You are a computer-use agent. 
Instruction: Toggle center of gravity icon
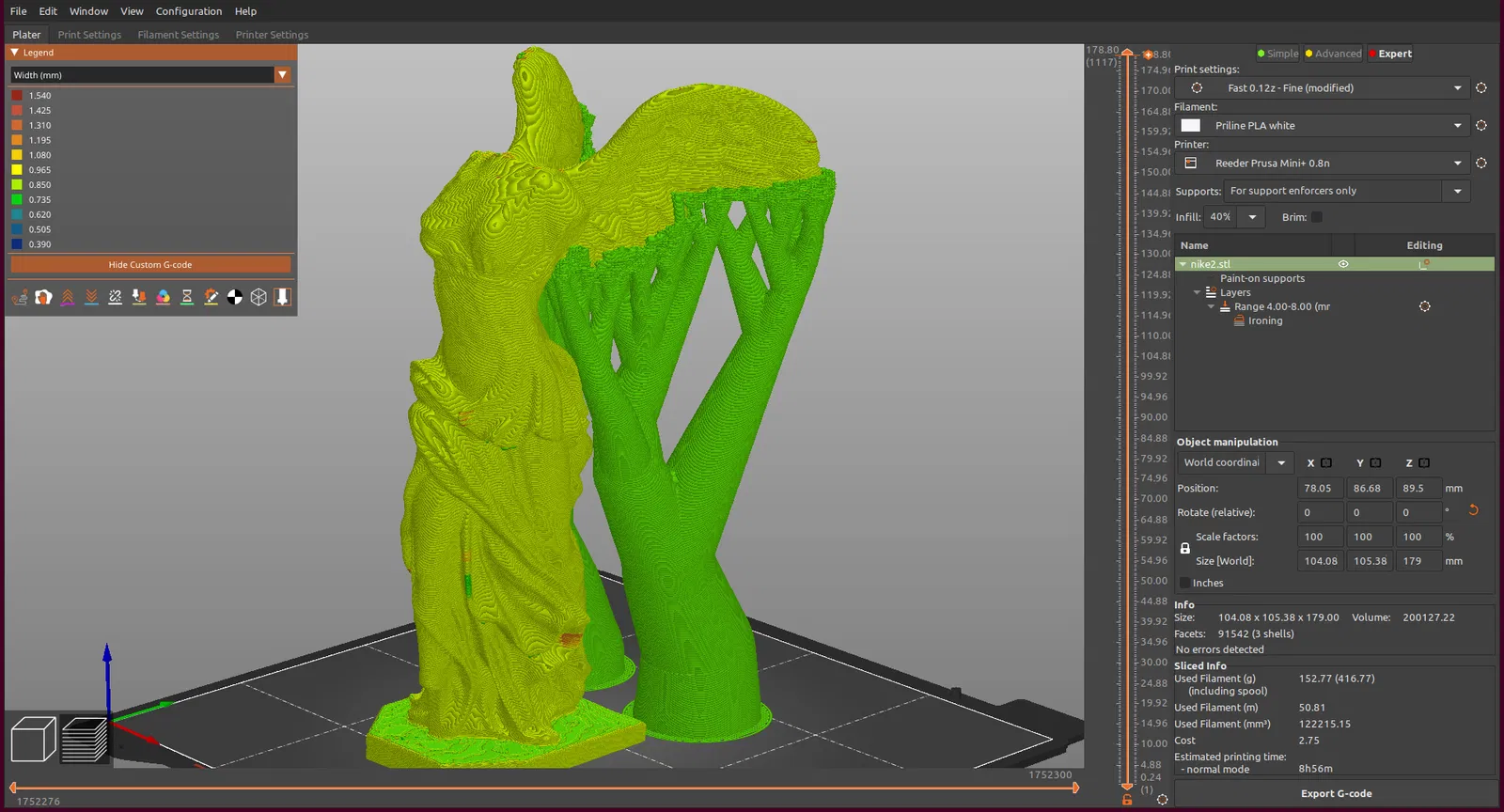235,297
